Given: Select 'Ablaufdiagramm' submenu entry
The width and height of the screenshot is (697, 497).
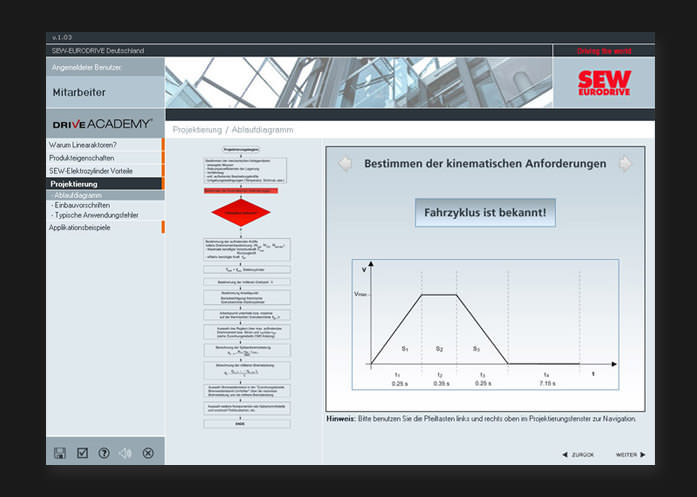Looking at the screenshot, I should coord(105,195).
